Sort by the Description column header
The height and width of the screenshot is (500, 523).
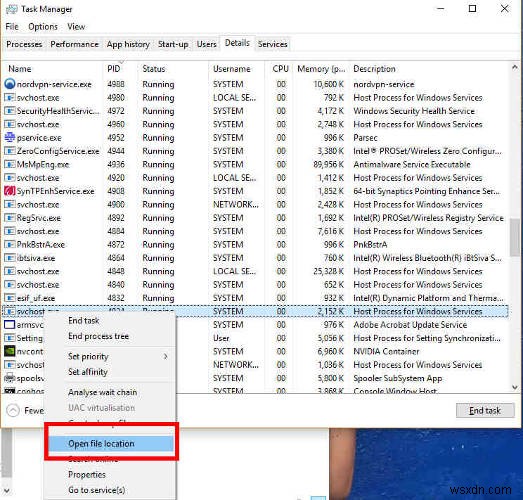click(x=374, y=69)
